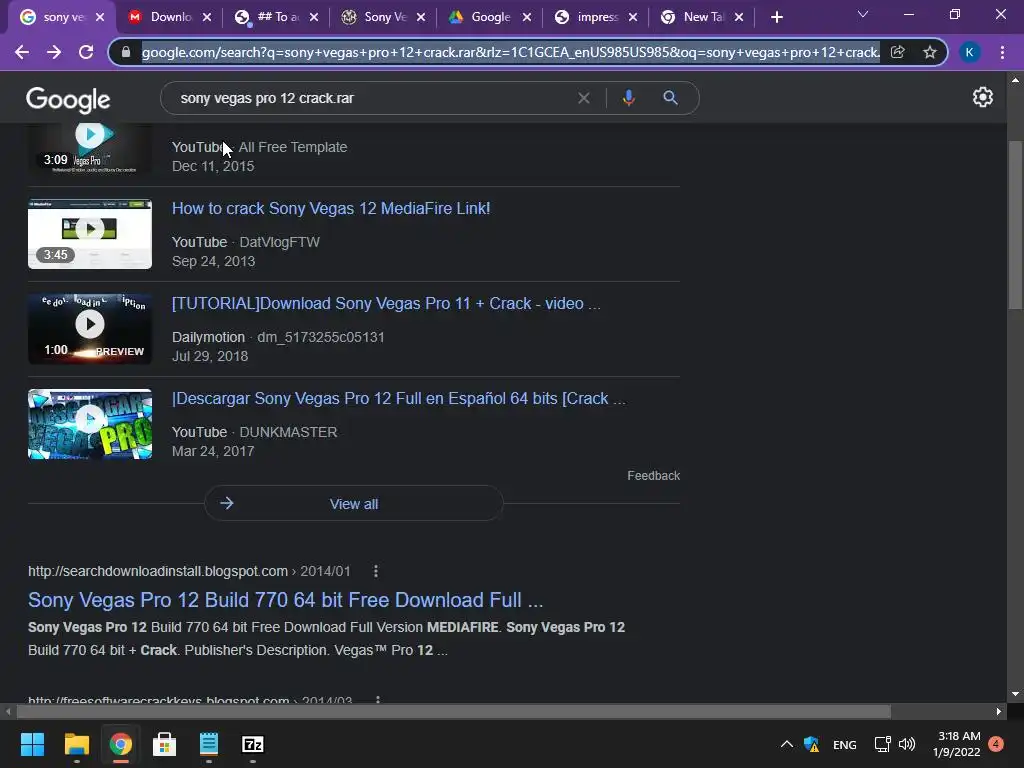The height and width of the screenshot is (768, 1024).
Task: Click the 'View all' videos button
Action: (354, 504)
